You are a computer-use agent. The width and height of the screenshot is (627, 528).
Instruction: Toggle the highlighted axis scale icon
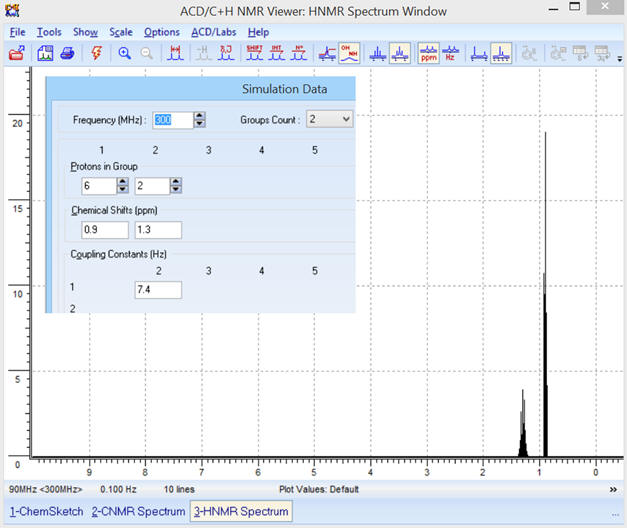click(501, 53)
